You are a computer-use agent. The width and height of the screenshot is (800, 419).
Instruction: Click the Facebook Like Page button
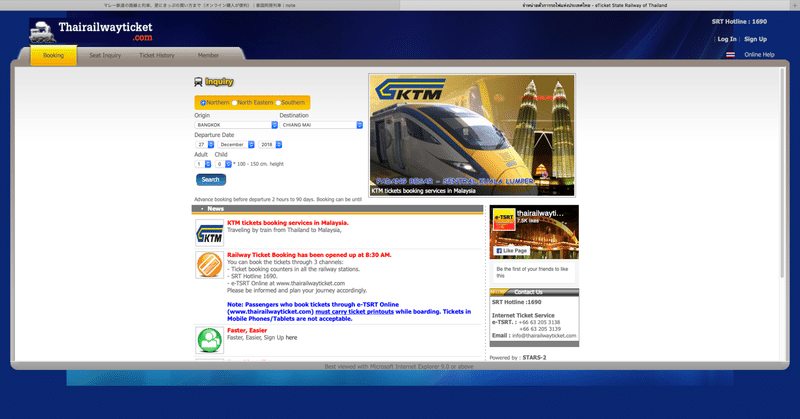point(511,251)
